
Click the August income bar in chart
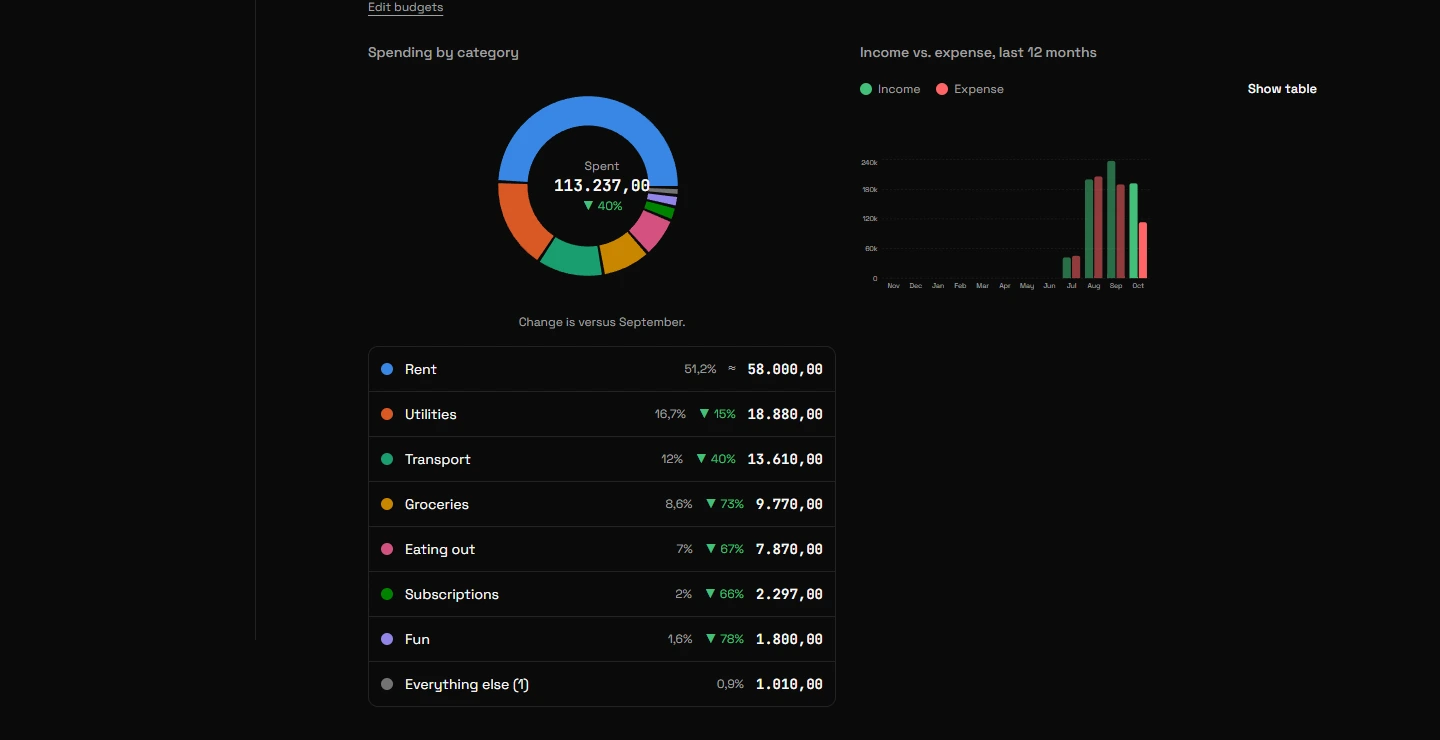pyautogui.click(x=1089, y=229)
